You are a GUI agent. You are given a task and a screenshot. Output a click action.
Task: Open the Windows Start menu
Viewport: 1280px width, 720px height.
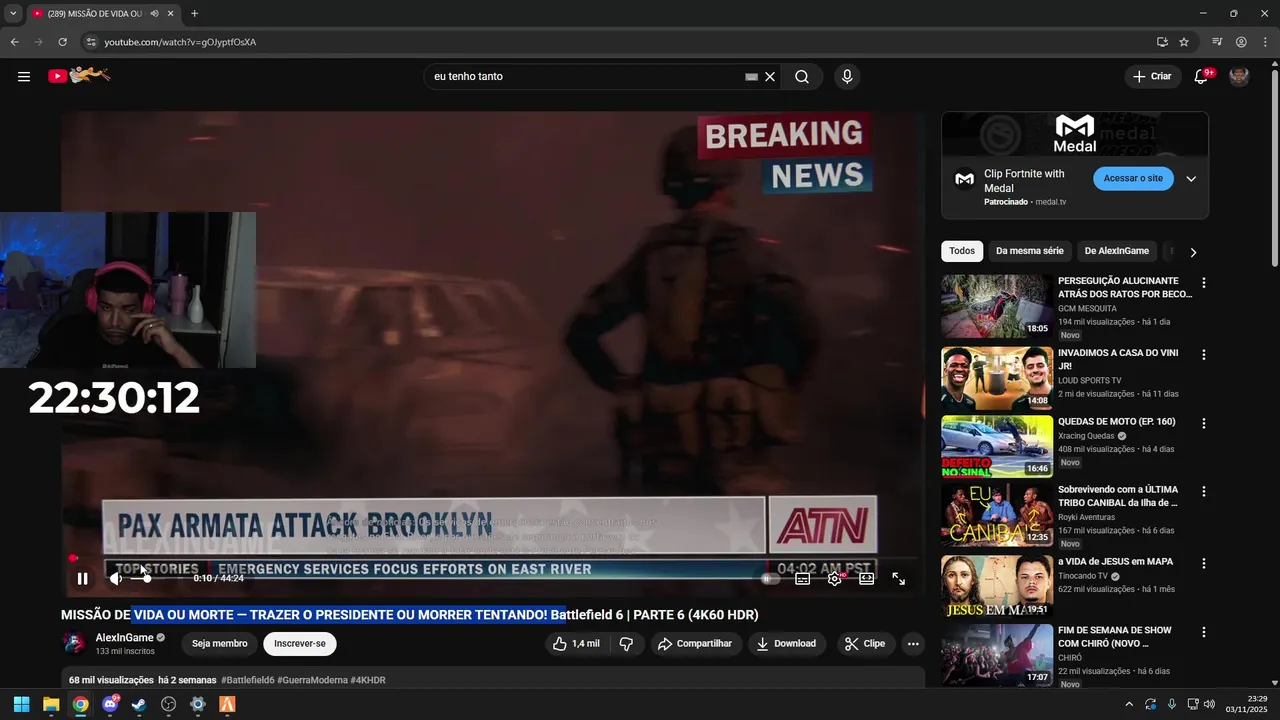[21, 704]
